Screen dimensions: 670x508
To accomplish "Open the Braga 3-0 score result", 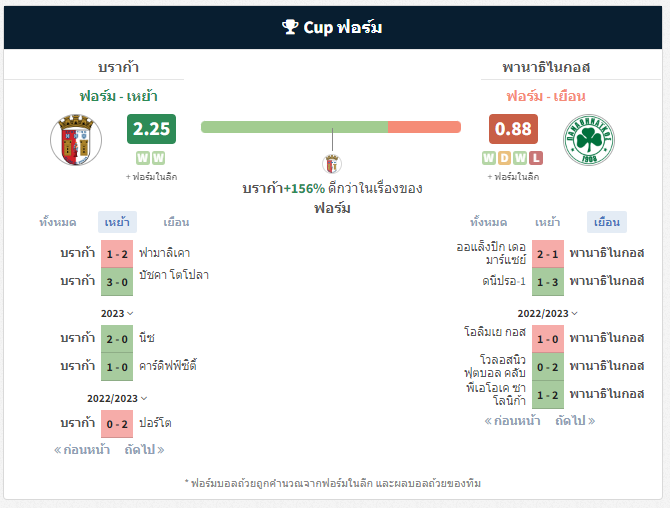I will coord(117,282).
